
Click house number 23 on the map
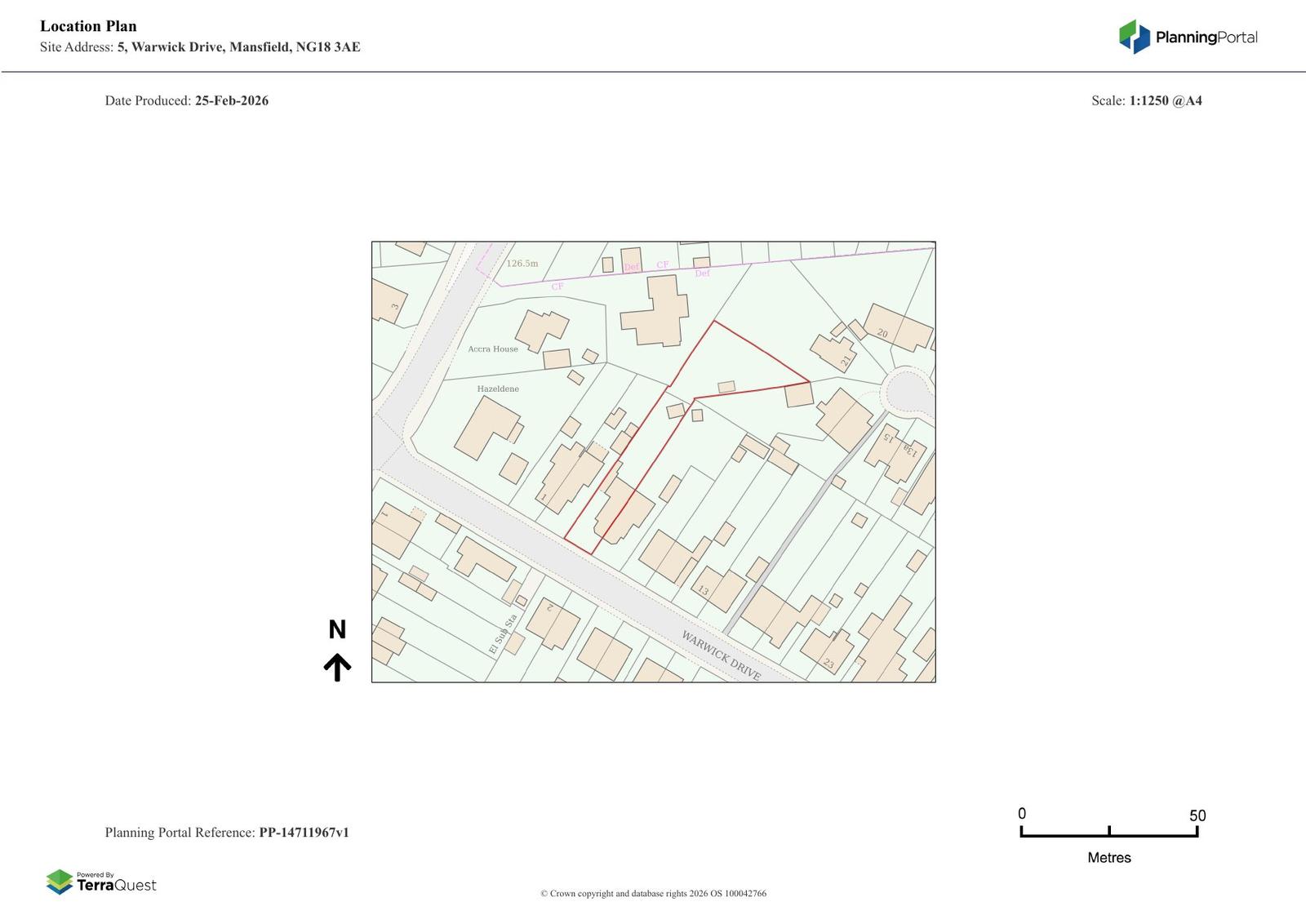[x=828, y=664]
